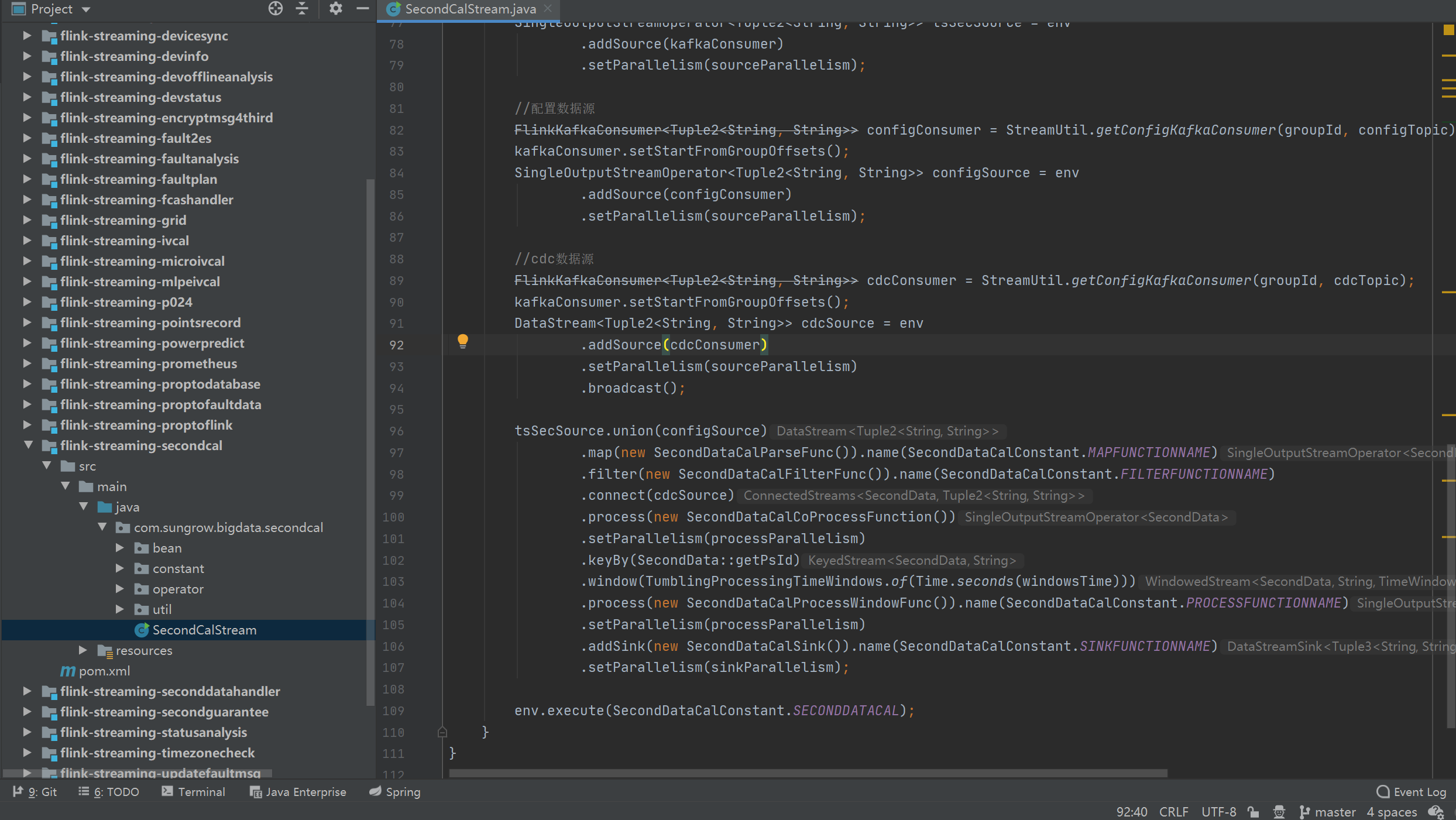1456x820 pixels.
Task: Select flink-streaming-seconddatahandler module
Action: point(170,691)
